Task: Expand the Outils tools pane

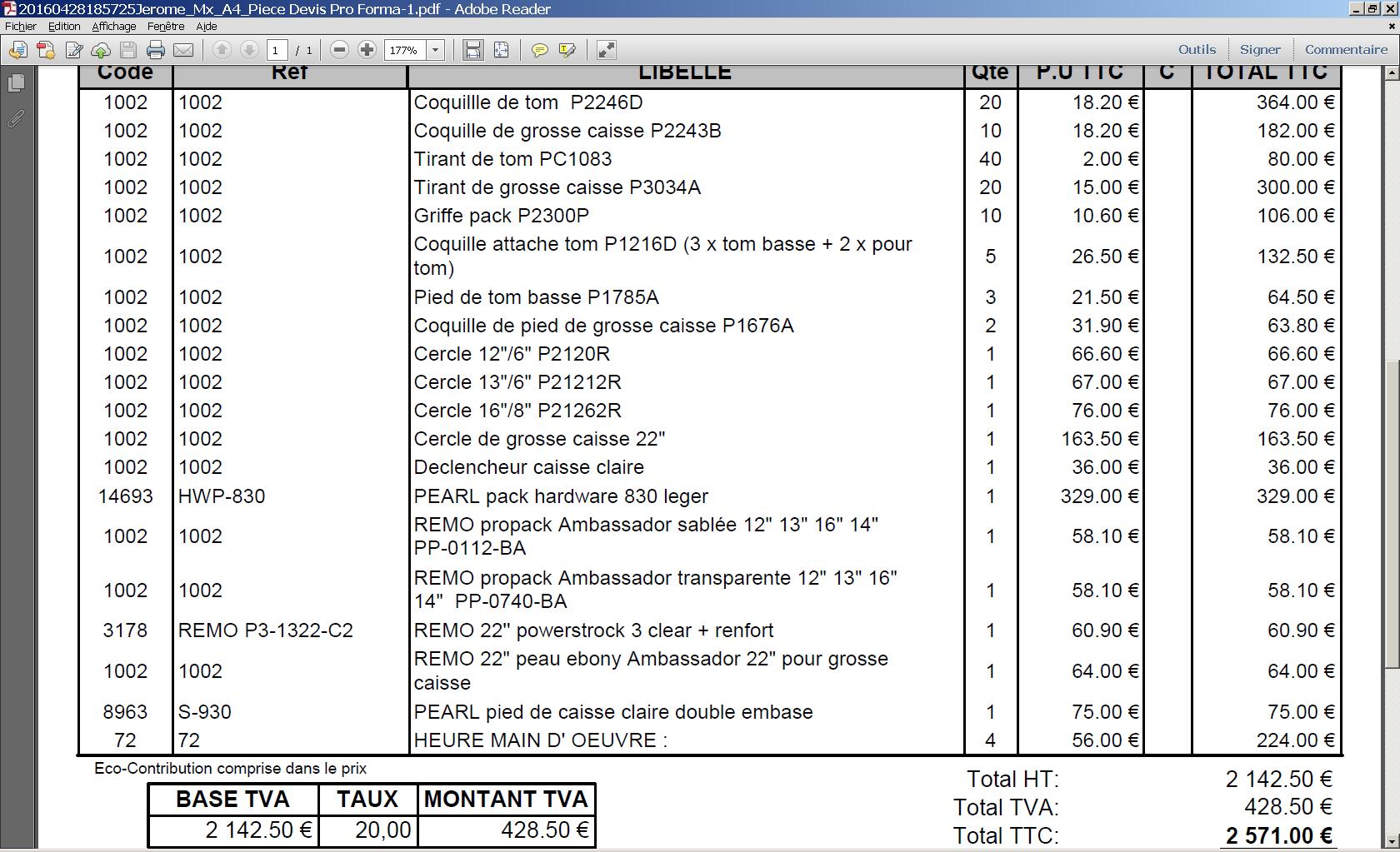Action: click(1197, 50)
